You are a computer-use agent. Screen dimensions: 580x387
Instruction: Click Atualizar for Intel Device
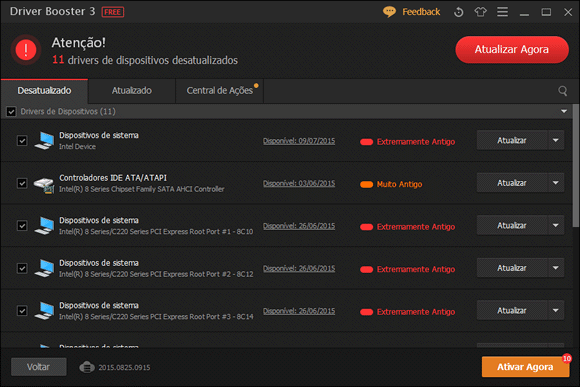(512, 140)
